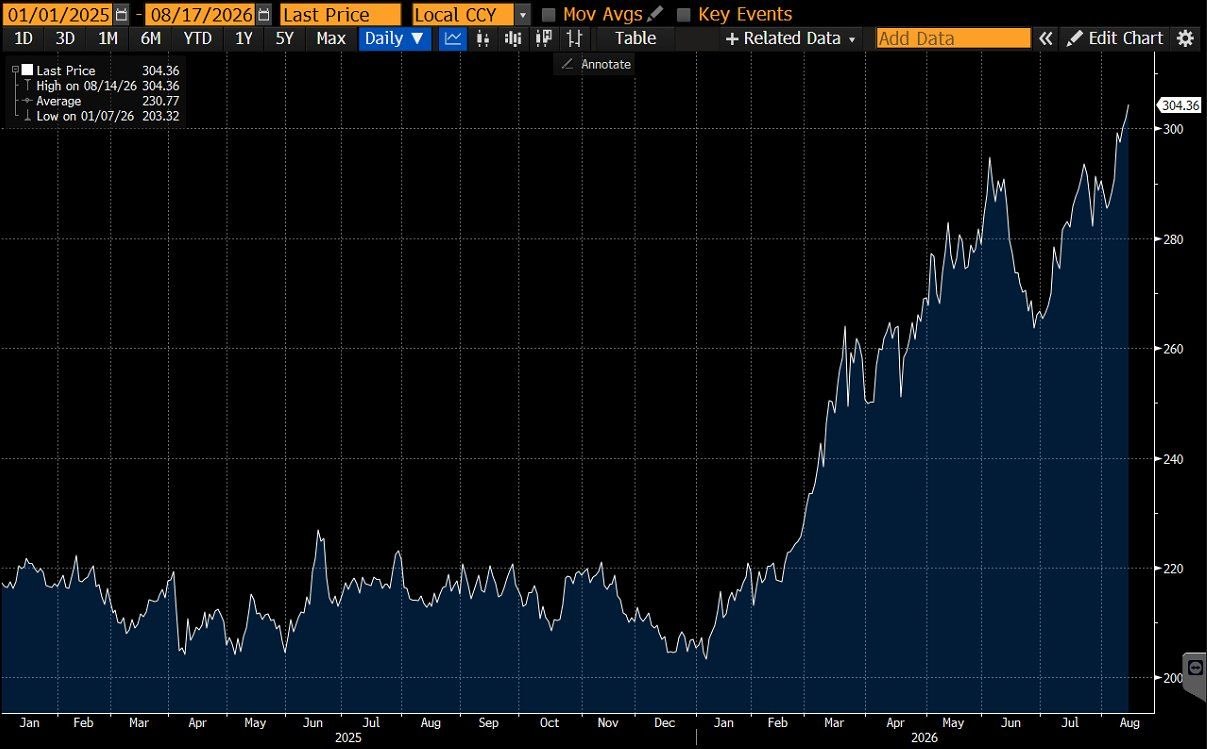
Task: Select the 6M range tab
Action: coord(150,38)
